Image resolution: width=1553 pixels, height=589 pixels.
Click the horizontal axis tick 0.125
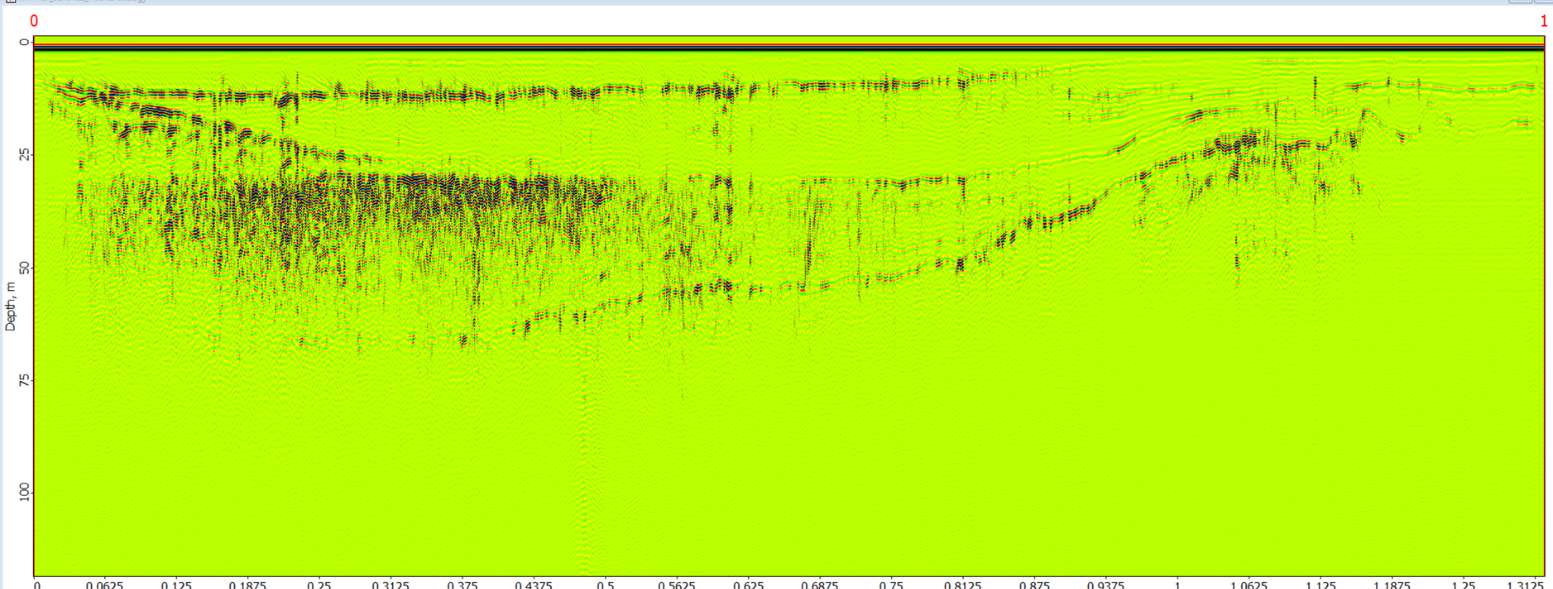point(176,584)
